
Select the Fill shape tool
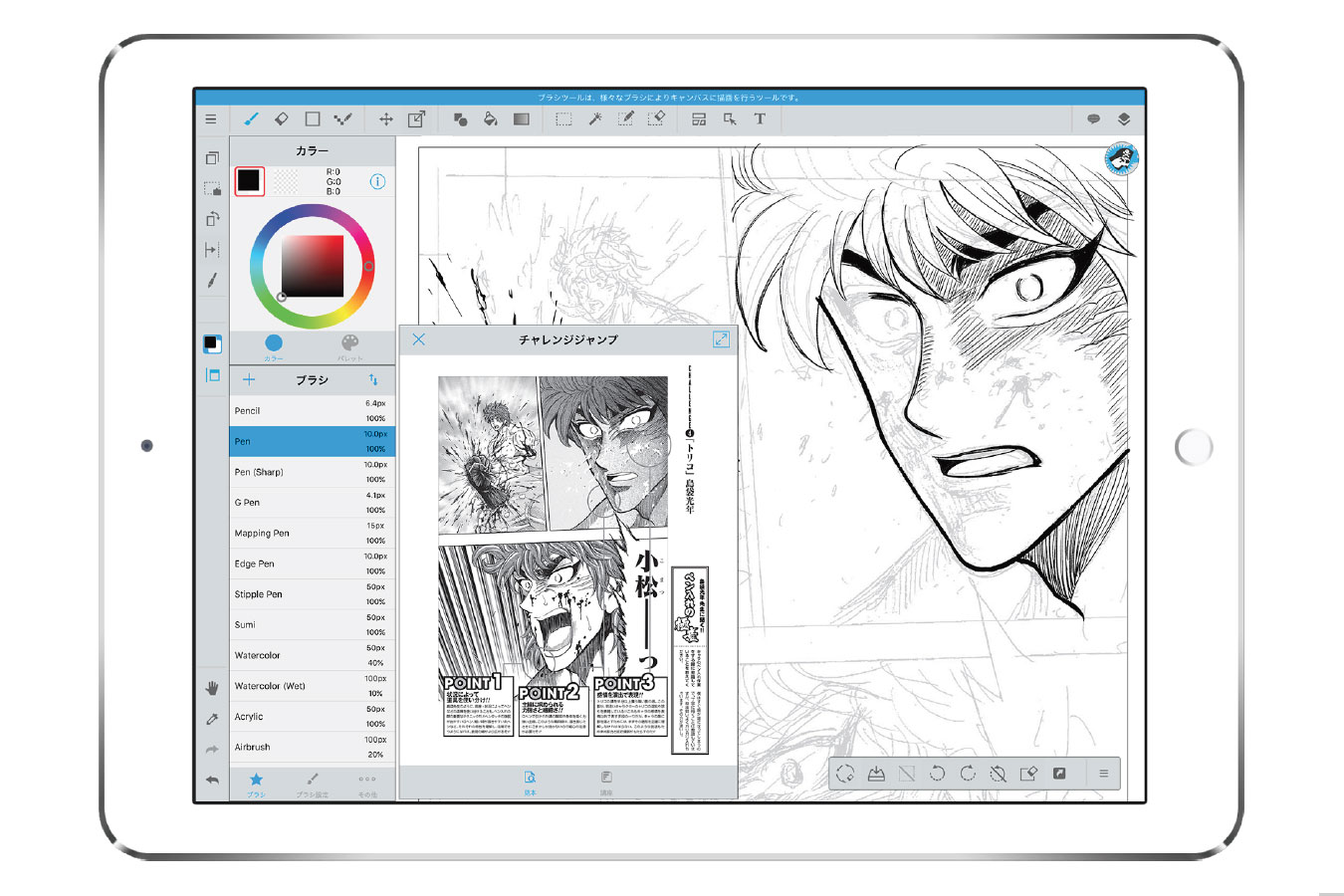coord(460,118)
